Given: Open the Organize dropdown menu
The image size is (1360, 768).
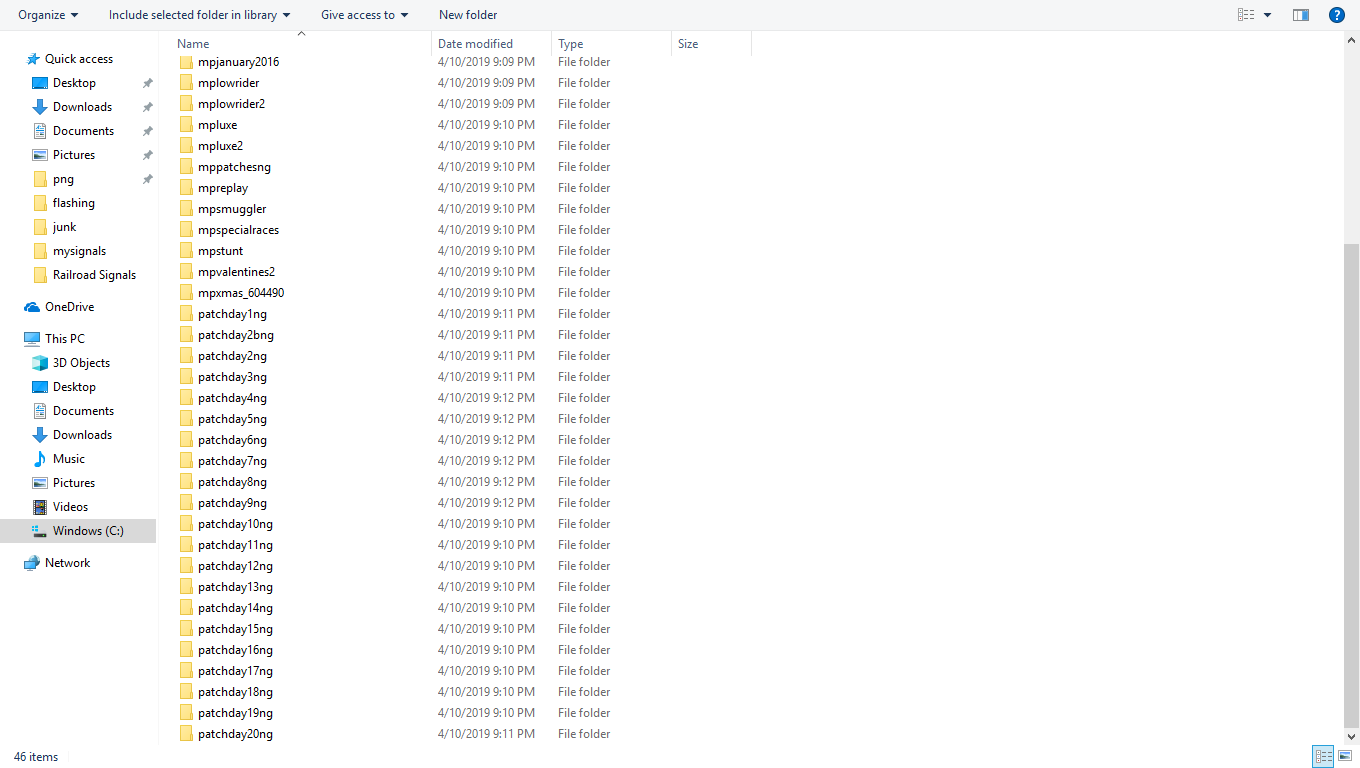Looking at the screenshot, I should point(49,15).
